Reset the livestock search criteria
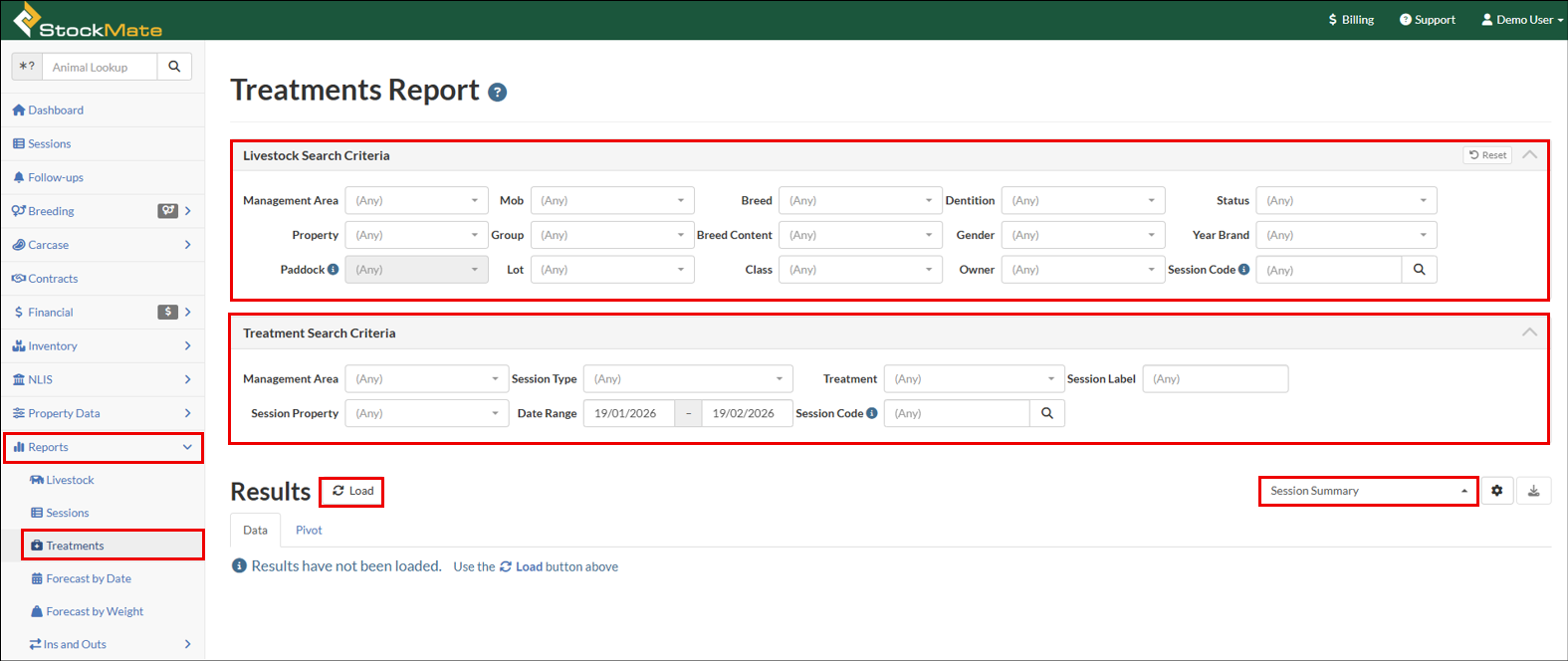 1487,155
